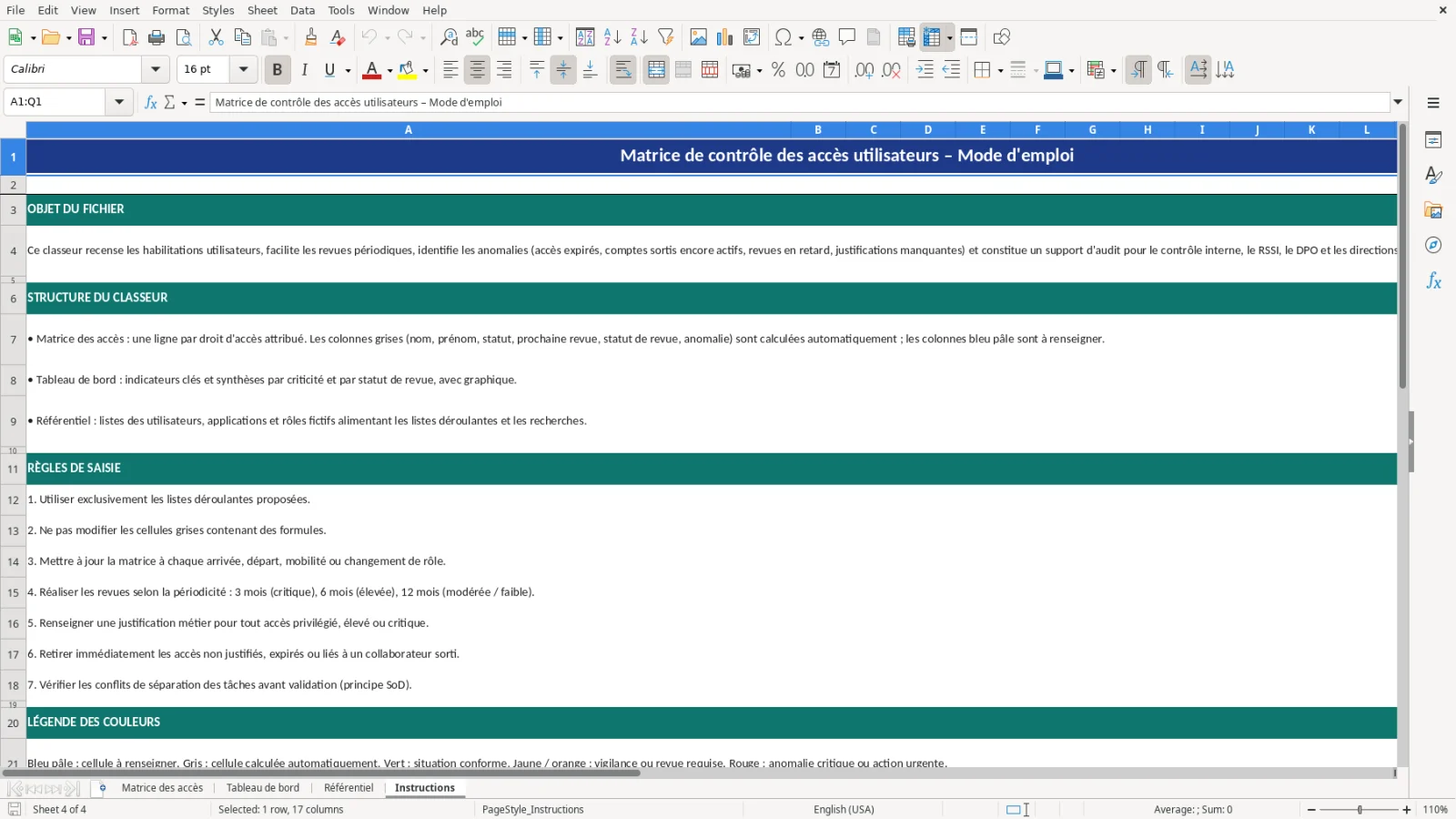Switch to Référentiel sheet tab
The height and width of the screenshot is (819, 1456).
(x=349, y=788)
